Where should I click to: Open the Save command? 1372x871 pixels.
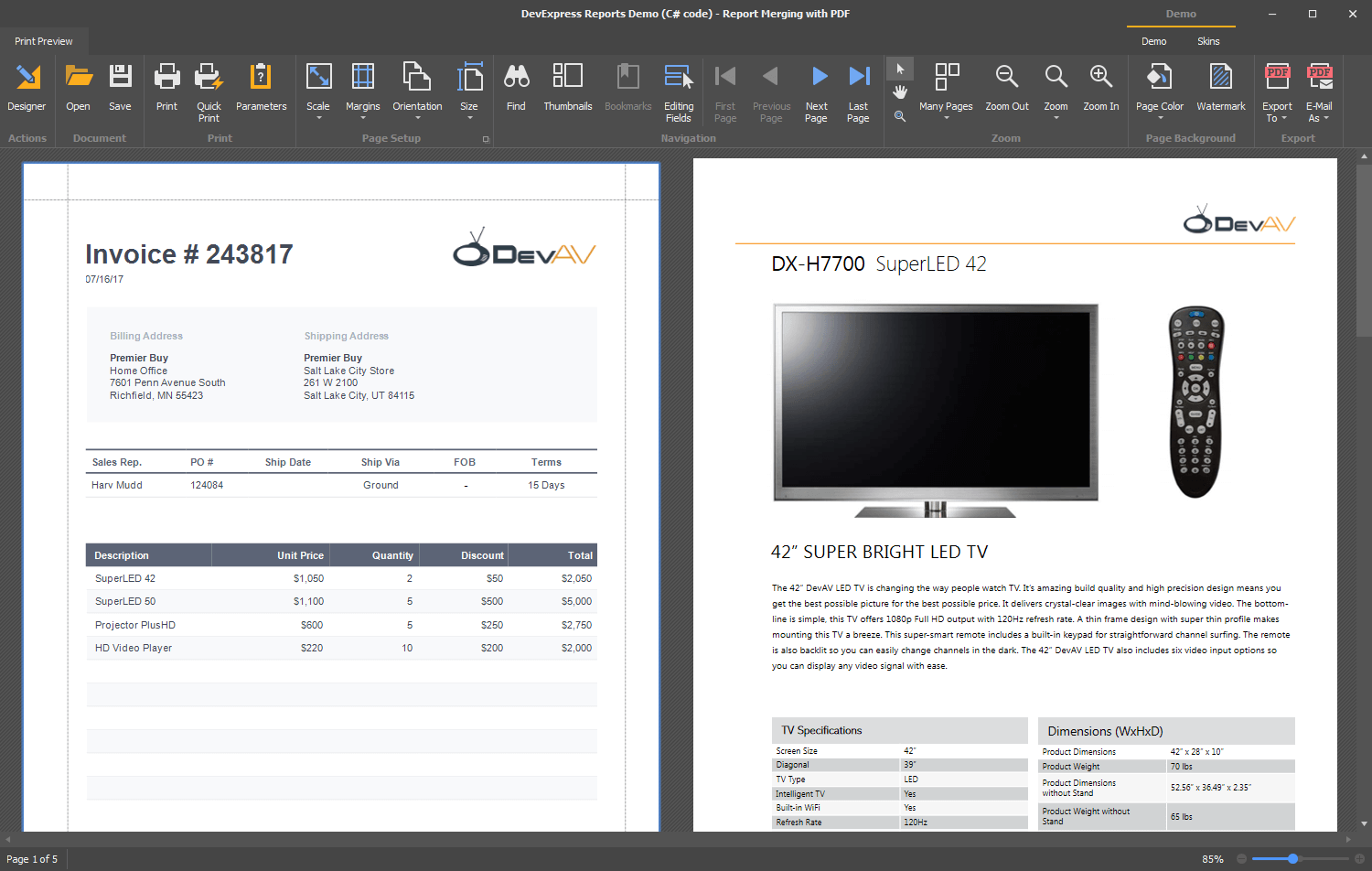coord(120,89)
